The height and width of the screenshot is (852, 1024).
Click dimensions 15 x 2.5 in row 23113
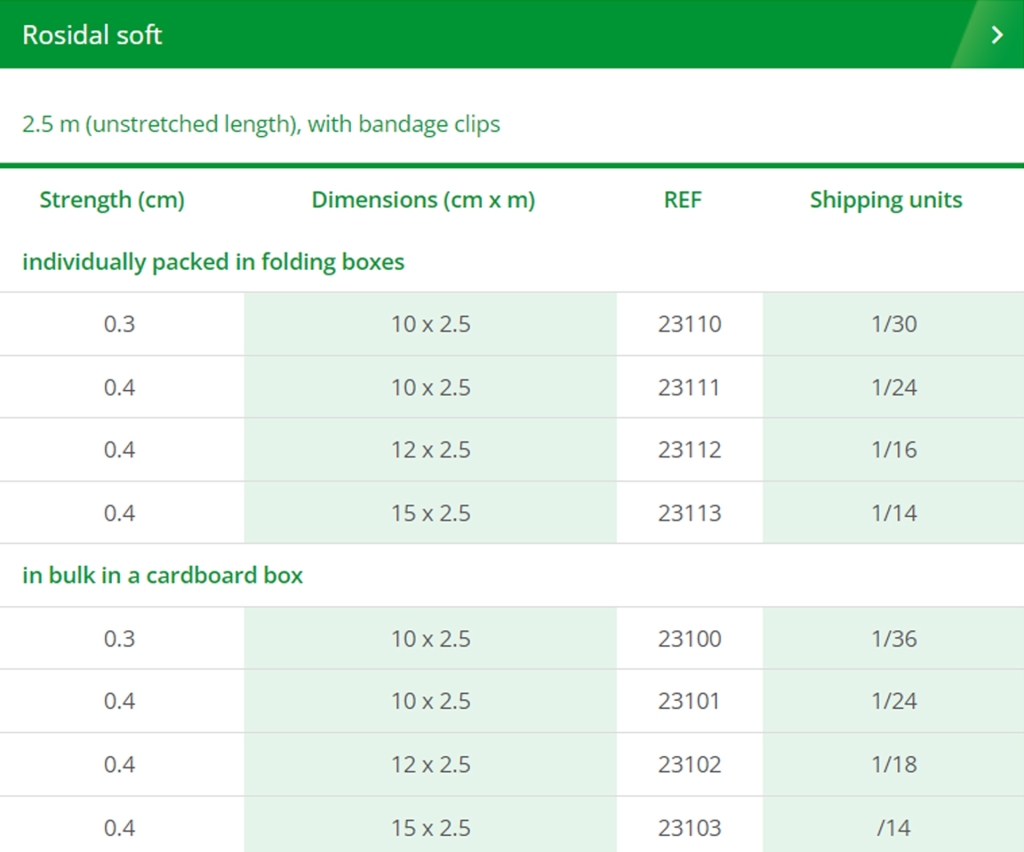point(431,513)
